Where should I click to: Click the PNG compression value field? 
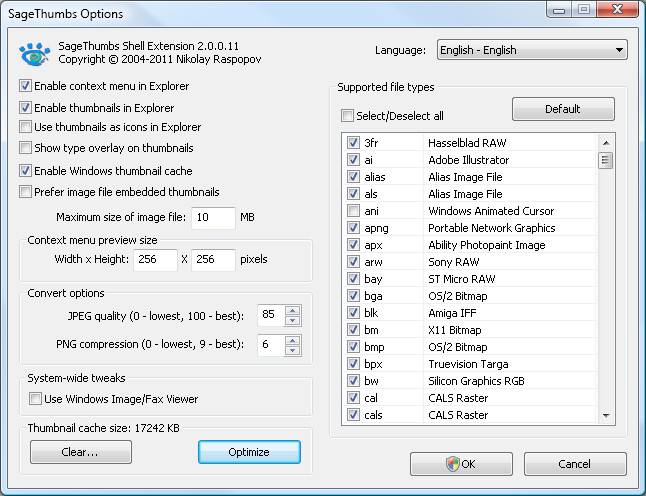[271, 345]
